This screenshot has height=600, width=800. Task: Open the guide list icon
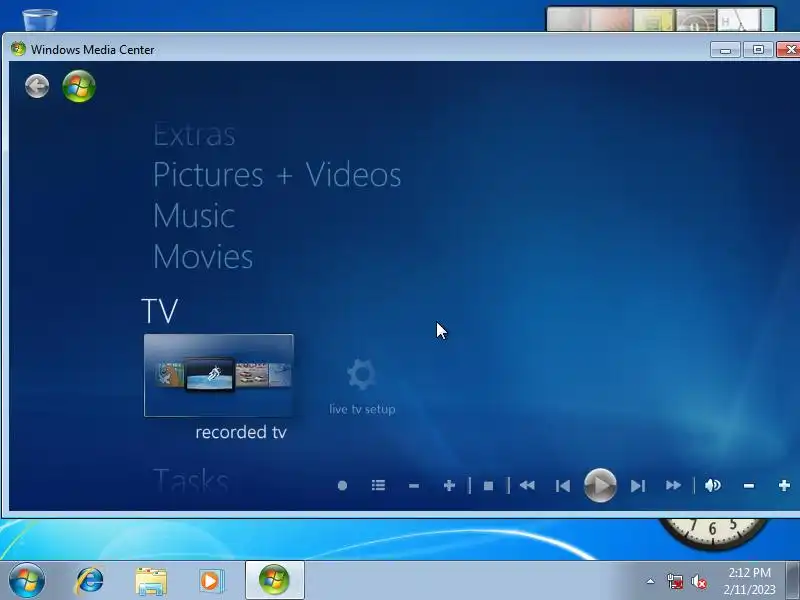[378, 485]
